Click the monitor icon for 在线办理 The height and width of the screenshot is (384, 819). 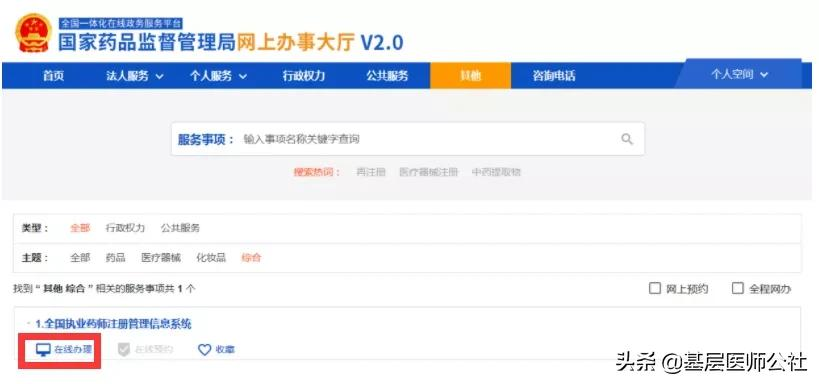pyautogui.click(x=43, y=350)
